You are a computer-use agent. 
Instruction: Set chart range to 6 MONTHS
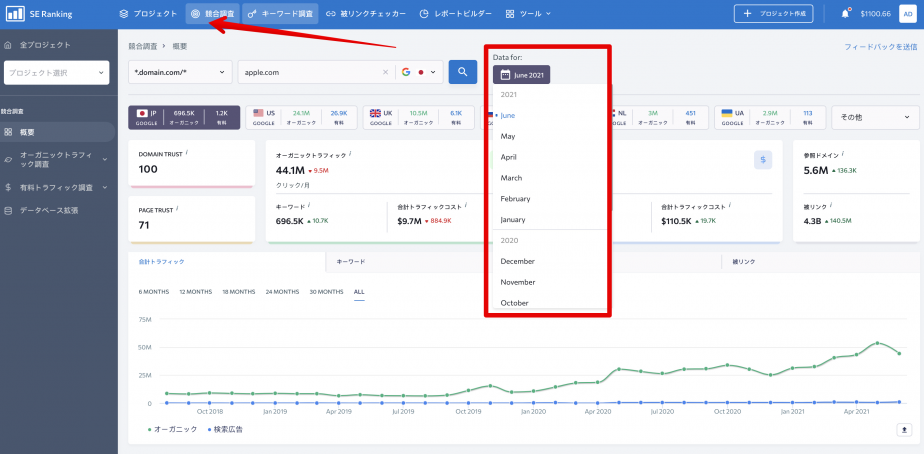pos(154,292)
